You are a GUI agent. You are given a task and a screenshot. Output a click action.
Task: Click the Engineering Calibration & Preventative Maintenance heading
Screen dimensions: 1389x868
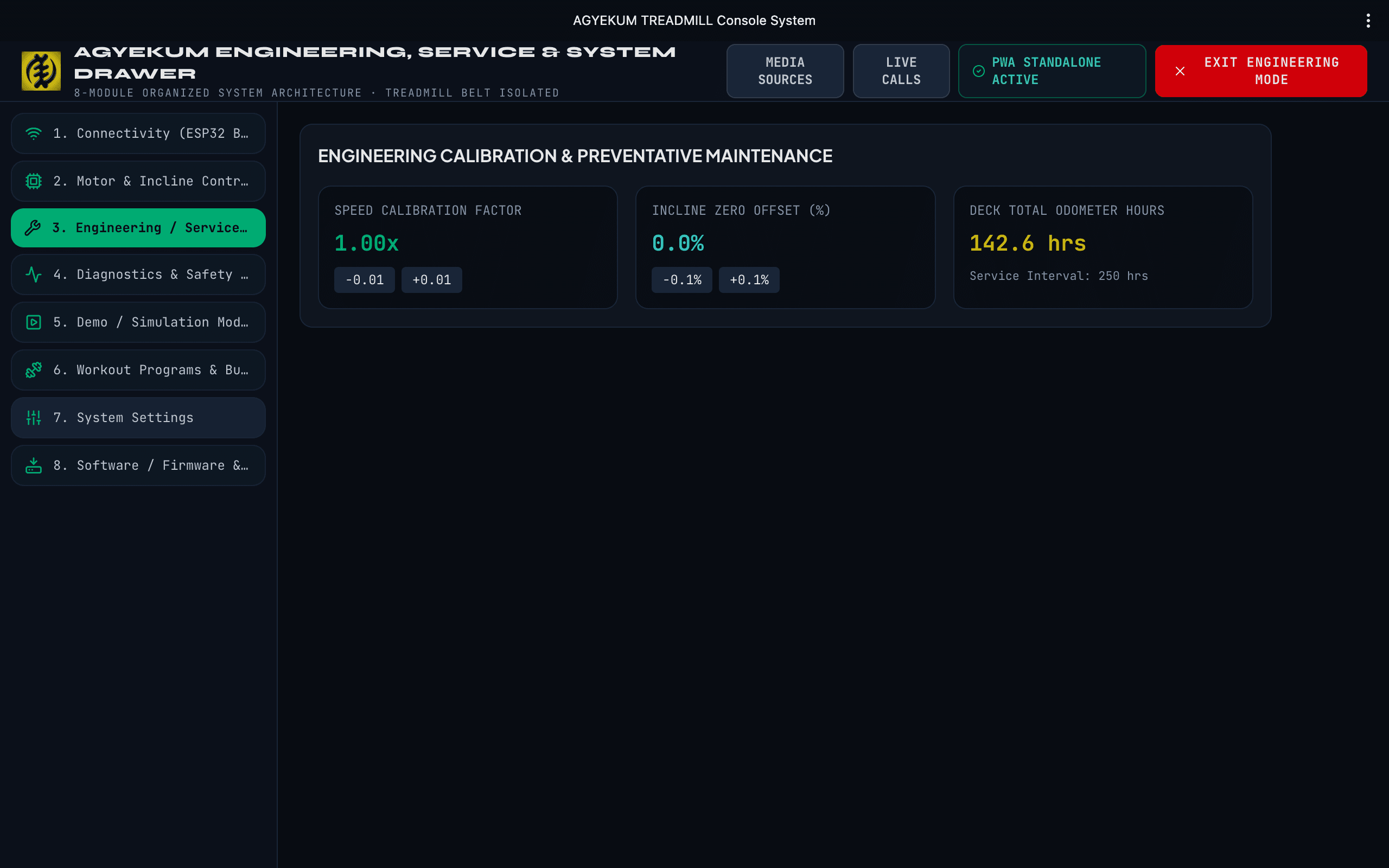(x=575, y=156)
